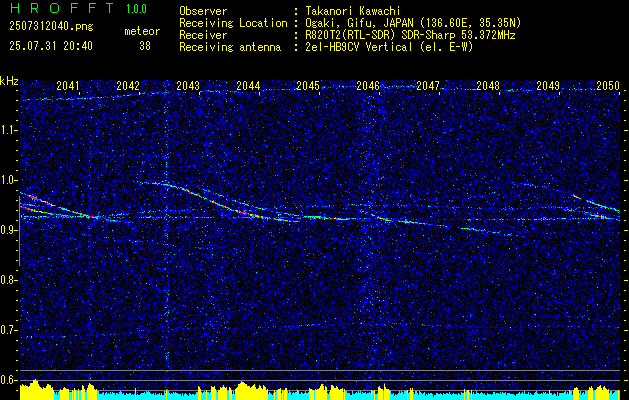
Task: Click time marker 2043
Action: click(x=188, y=86)
